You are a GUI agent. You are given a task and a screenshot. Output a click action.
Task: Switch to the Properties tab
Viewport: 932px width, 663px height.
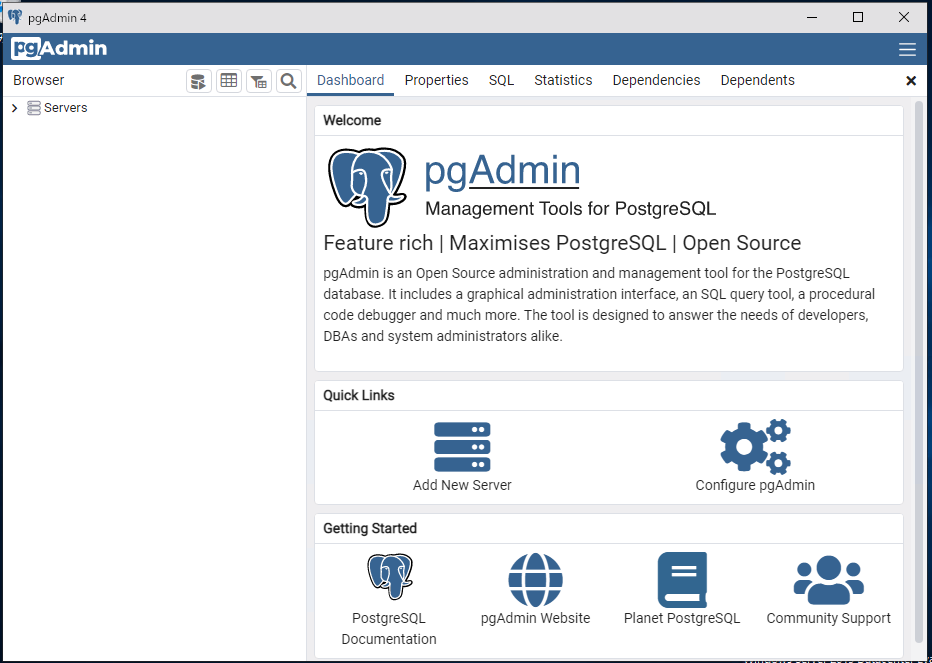436,80
